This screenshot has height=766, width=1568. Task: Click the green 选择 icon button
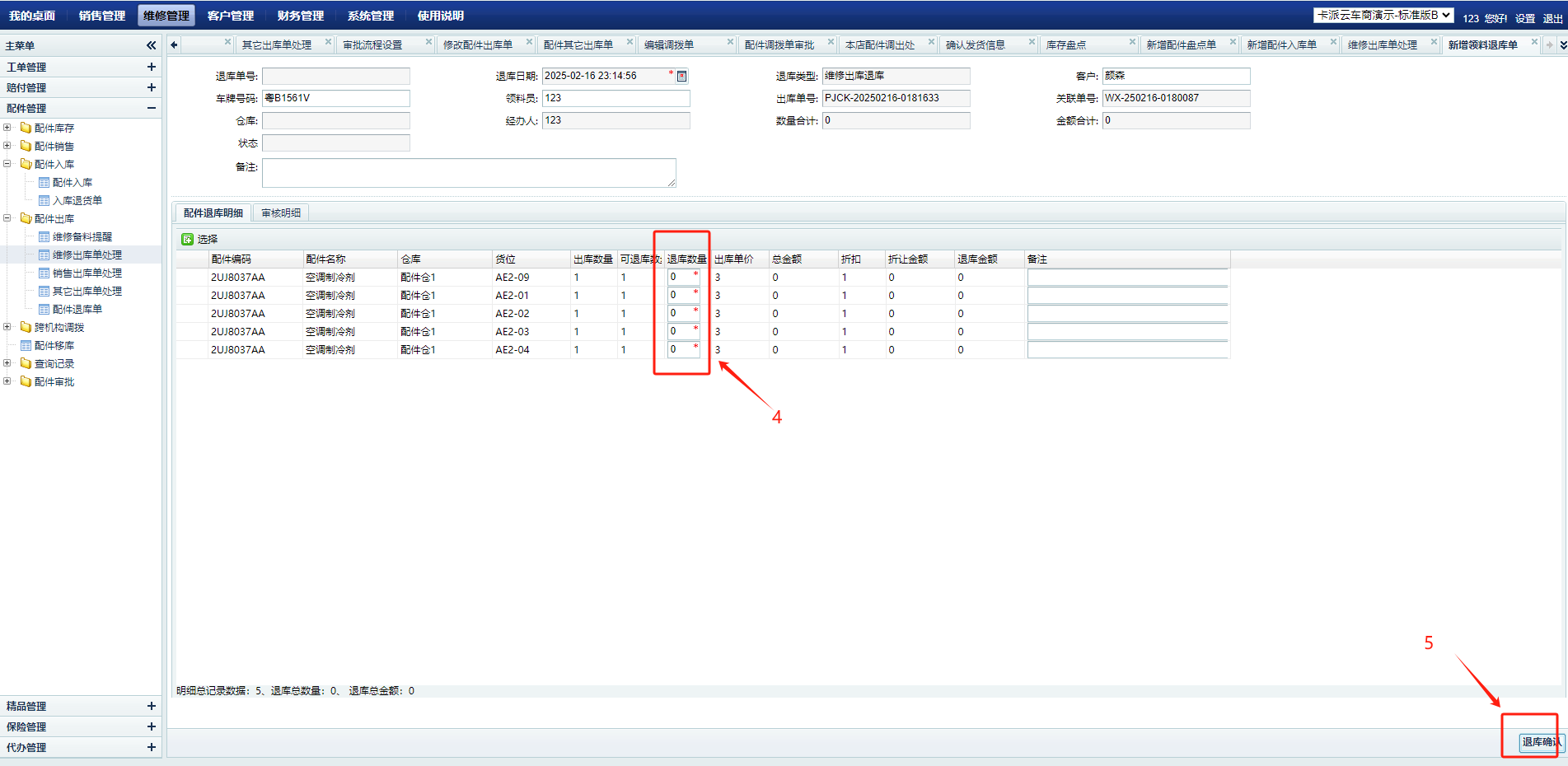[187, 239]
